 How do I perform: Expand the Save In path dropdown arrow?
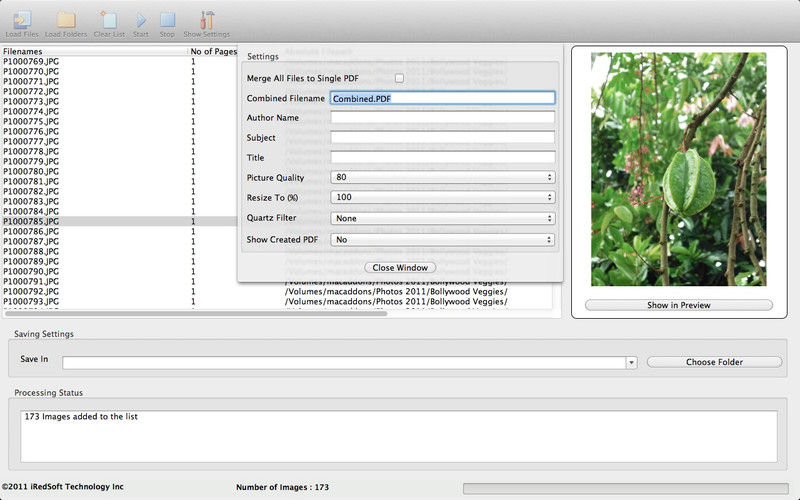pyautogui.click(x=631, y=362)
